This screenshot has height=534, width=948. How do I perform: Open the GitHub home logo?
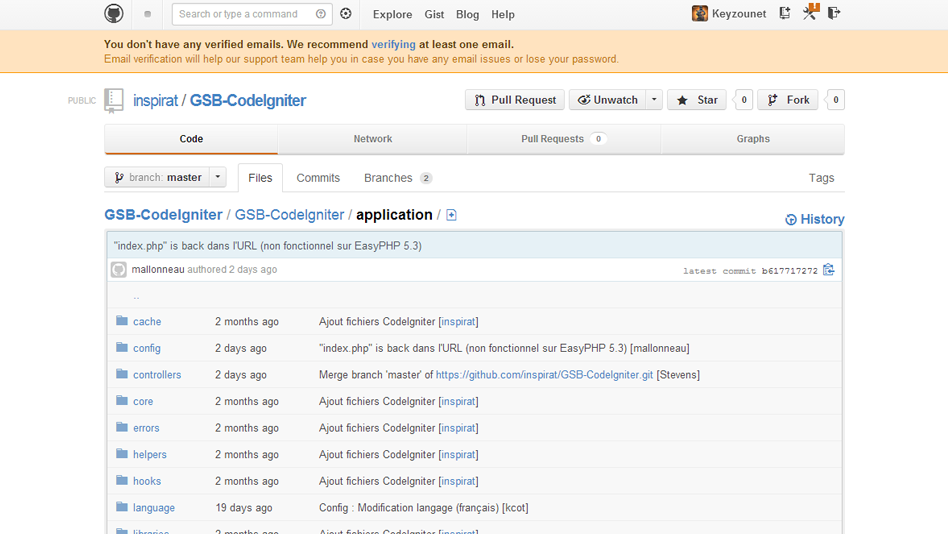[114, 13]
